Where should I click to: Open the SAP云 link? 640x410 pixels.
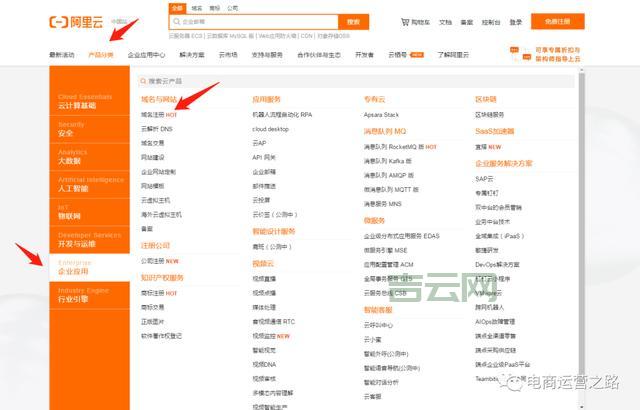click(x=484, y=179)
